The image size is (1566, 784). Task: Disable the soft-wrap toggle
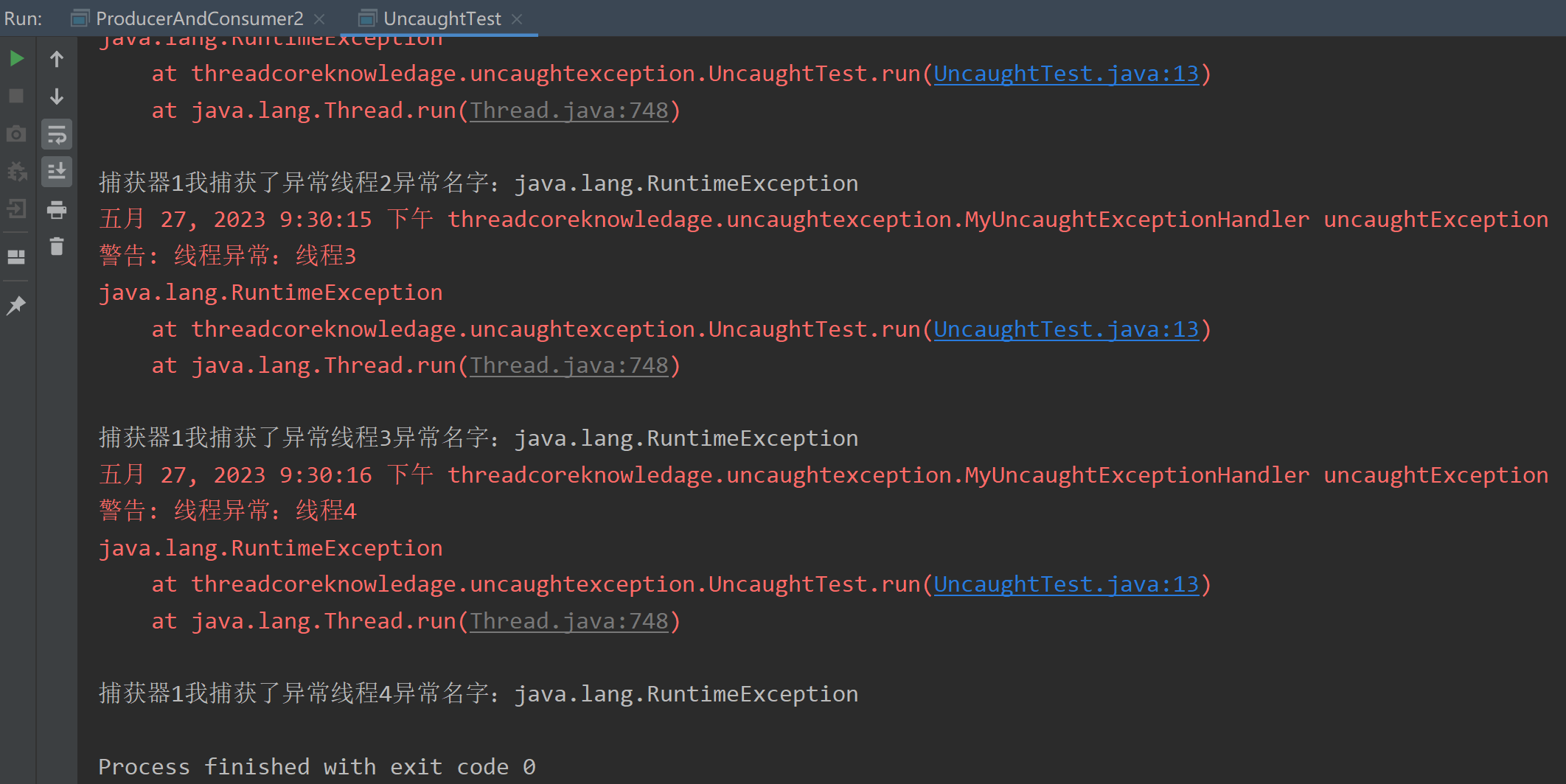pyautogui.click(x=56, y=134)
